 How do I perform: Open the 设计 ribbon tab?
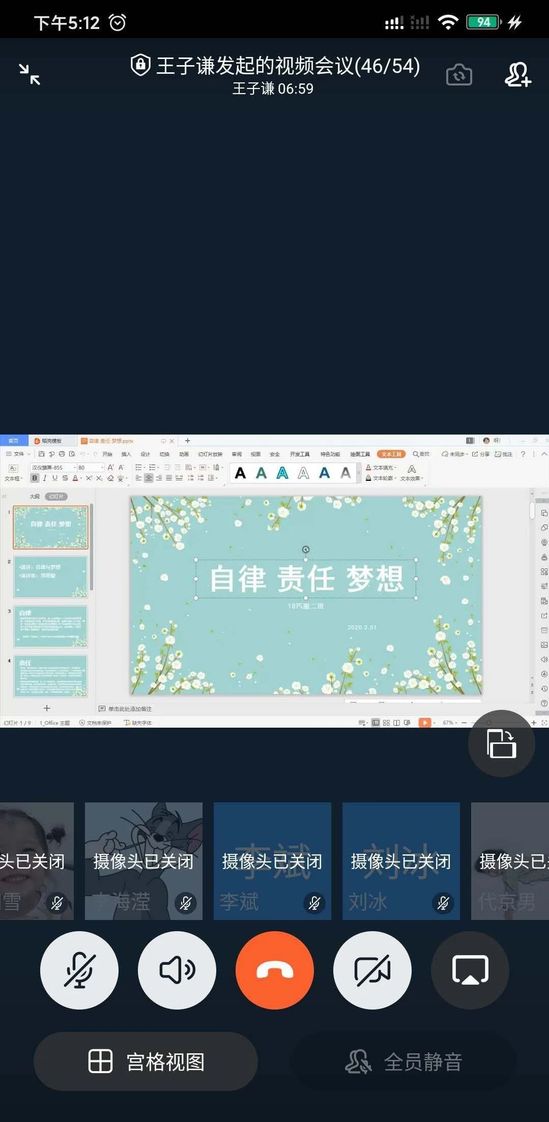tap(145, 454)
